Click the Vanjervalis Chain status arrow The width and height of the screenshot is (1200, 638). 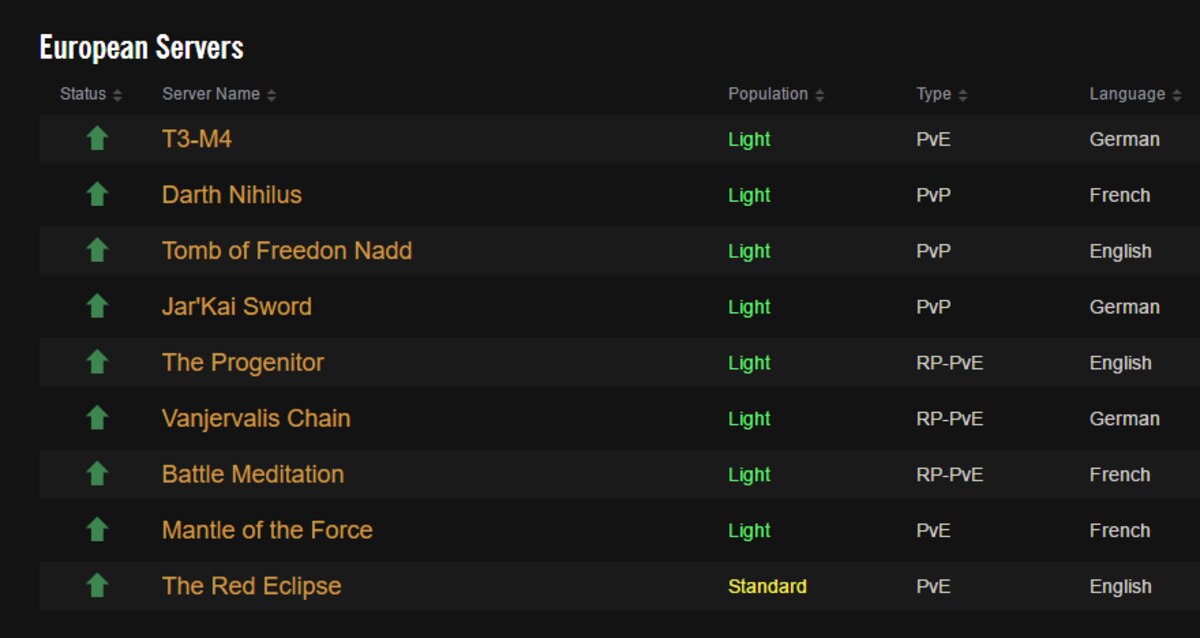tap(97, 418)
